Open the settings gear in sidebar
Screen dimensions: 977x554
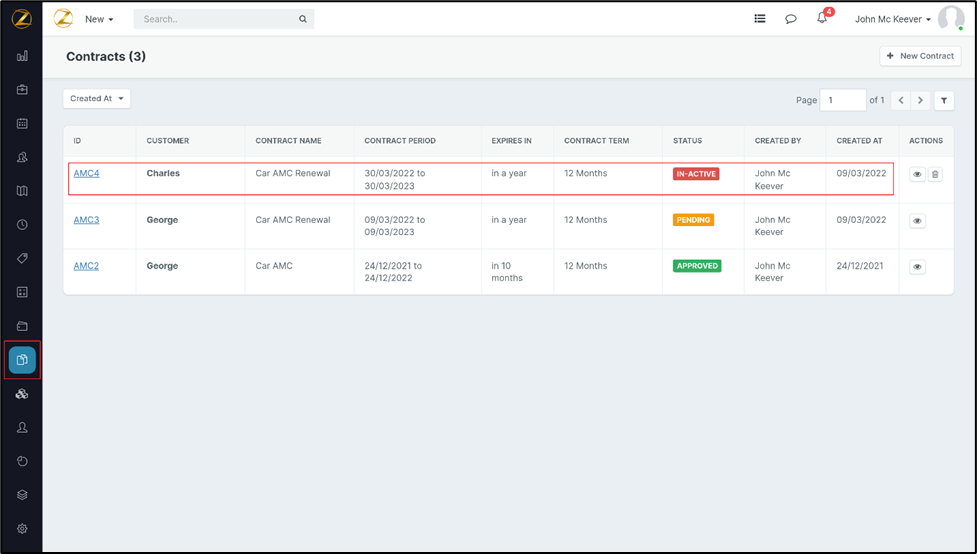tap(22, 529)
